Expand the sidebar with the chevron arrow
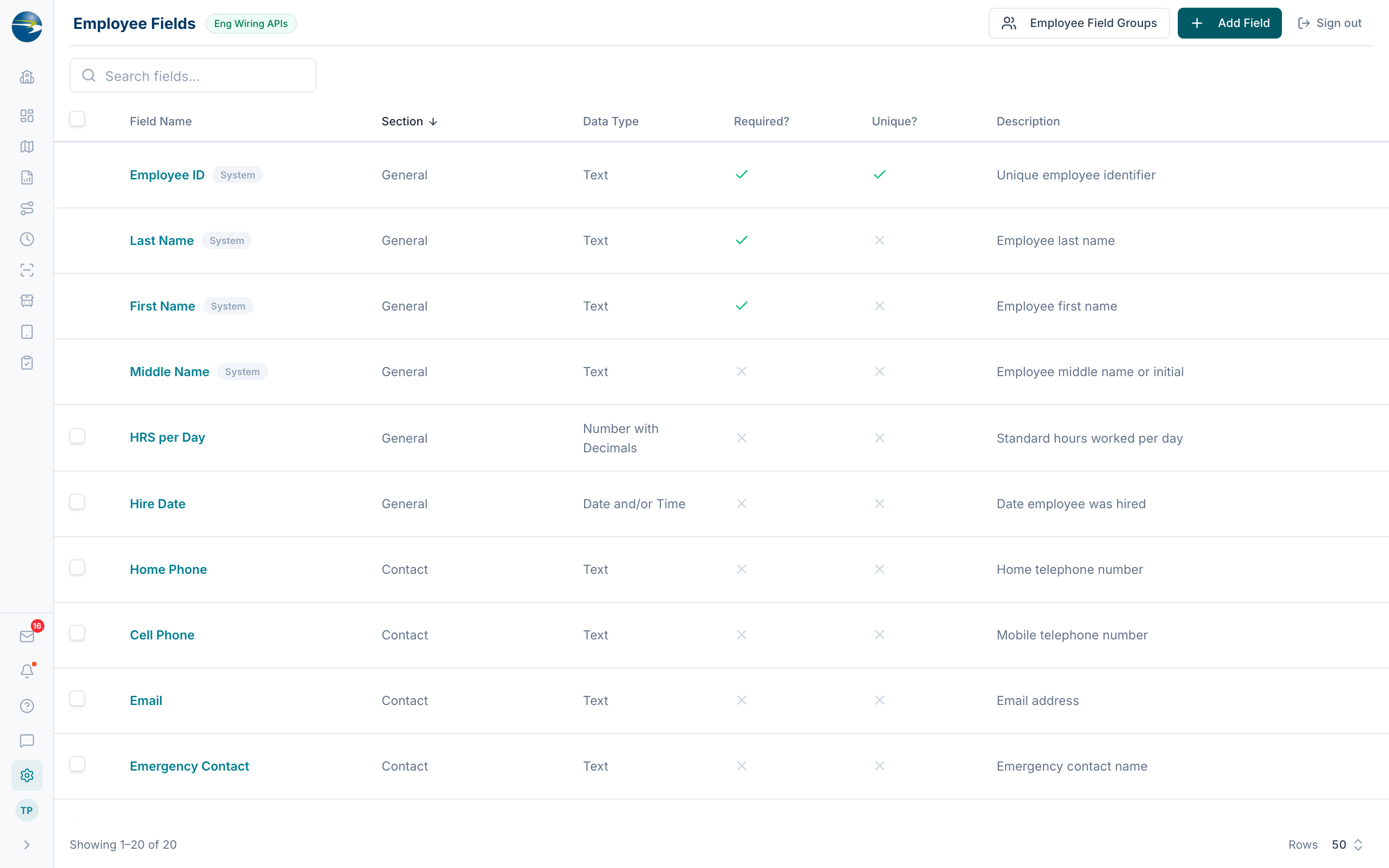 click(27, 844)
